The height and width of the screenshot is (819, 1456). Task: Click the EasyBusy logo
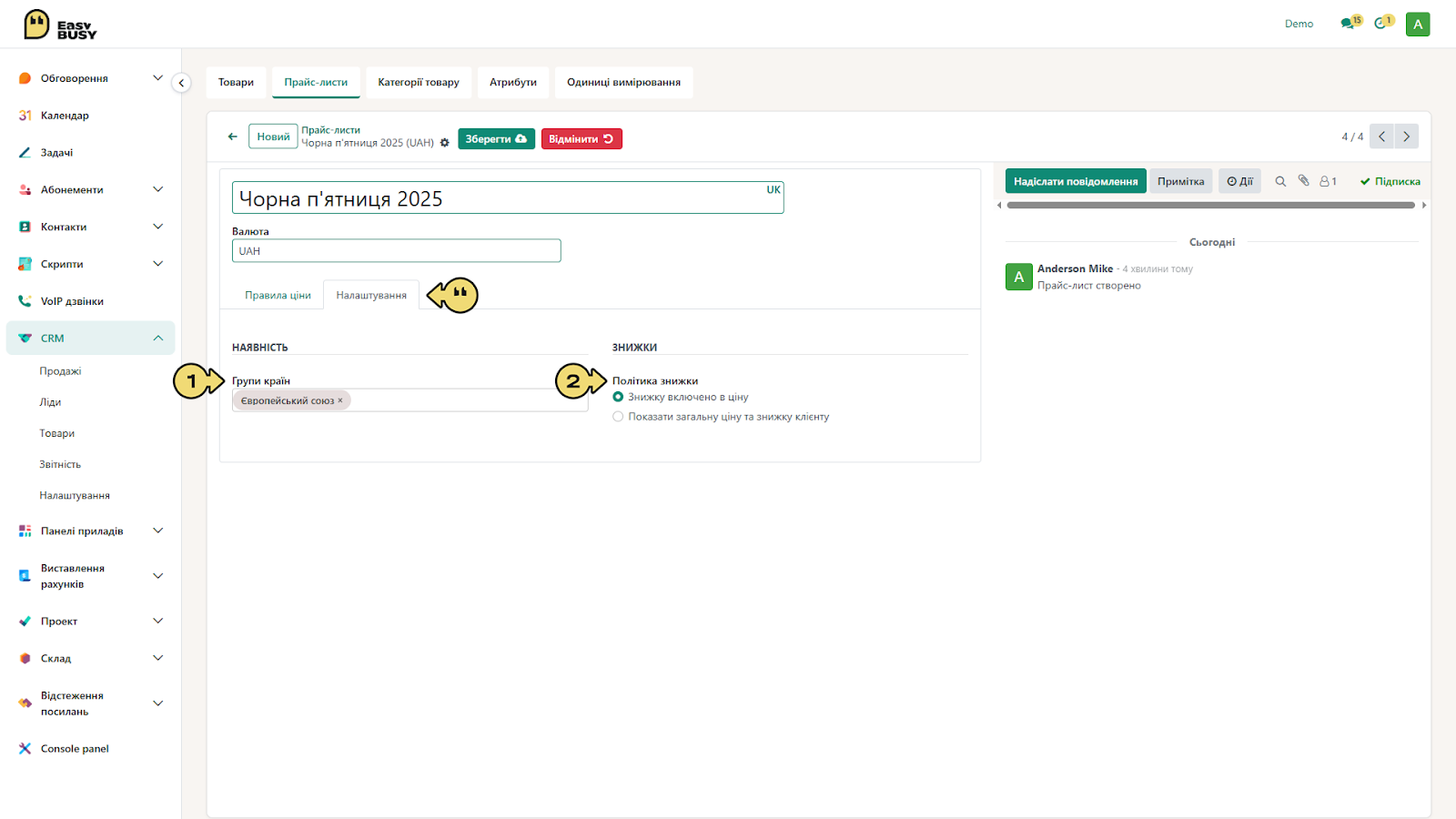coord(60,25)
